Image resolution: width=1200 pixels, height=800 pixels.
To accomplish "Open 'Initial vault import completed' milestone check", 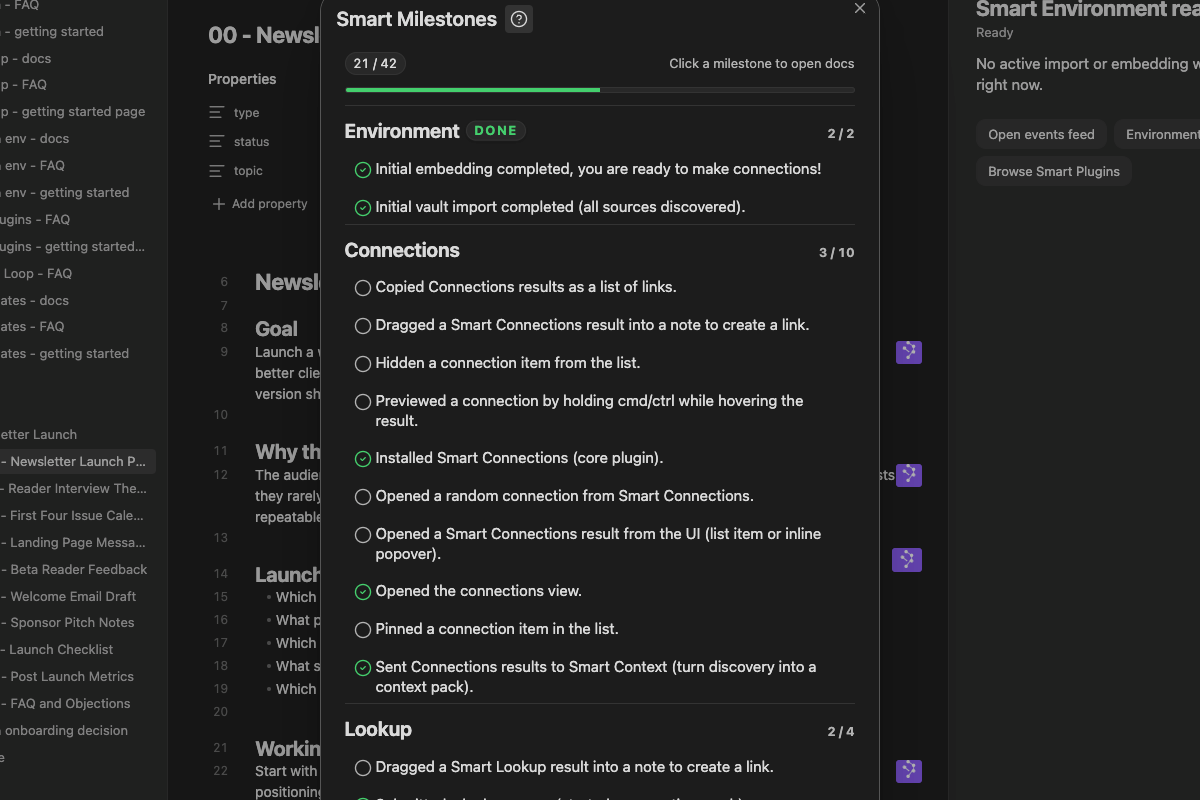I will 363,208.
